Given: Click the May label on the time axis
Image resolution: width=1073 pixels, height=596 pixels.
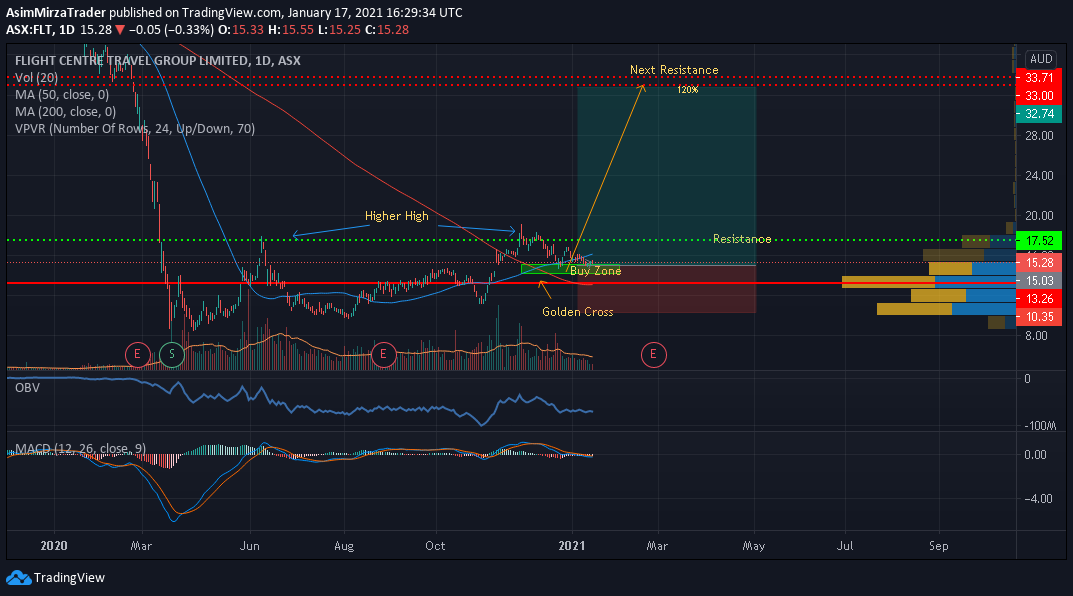Looking at the screenshot, I should pos(753,546).
